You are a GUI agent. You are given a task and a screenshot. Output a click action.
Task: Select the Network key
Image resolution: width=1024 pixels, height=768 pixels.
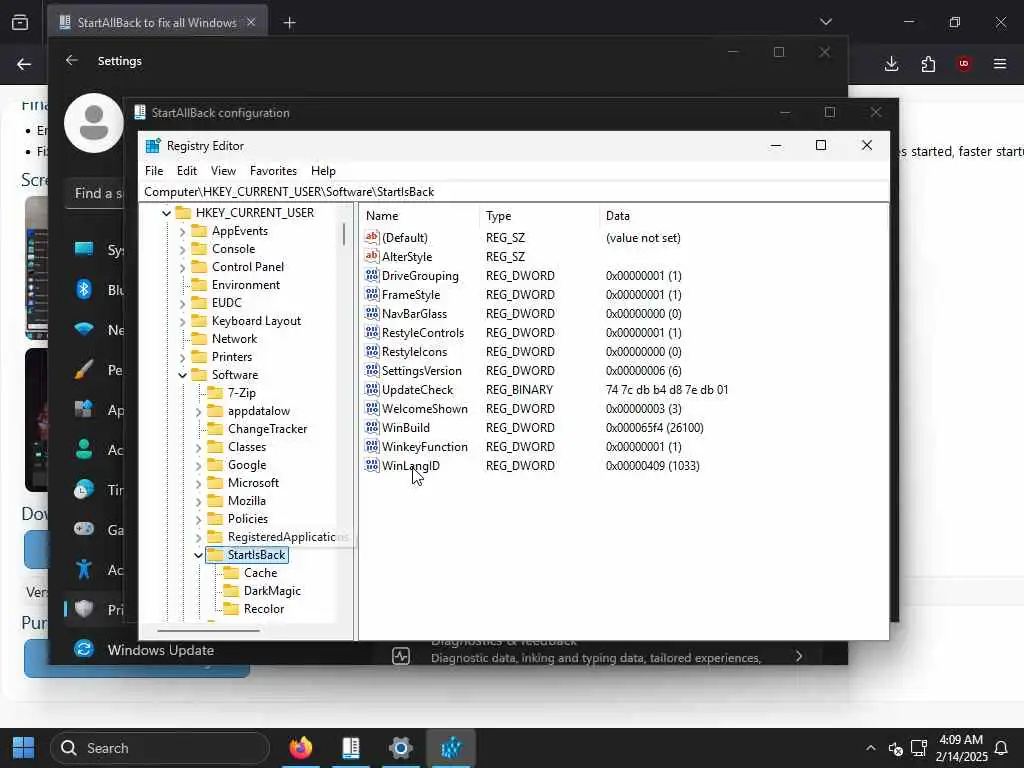pos(234,339)
